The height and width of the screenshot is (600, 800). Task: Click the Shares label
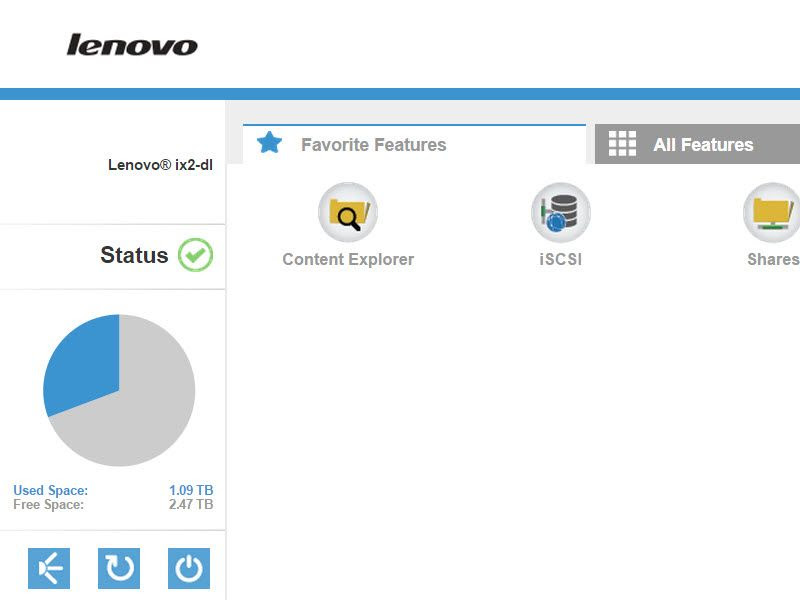pos(773,259)
